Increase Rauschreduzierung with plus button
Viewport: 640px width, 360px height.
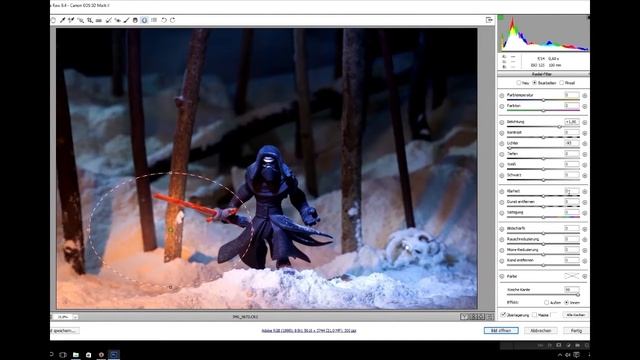coord(584,240)
